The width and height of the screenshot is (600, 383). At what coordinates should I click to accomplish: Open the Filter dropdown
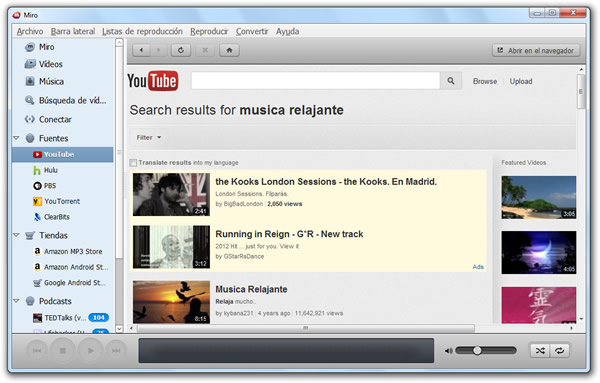[148, 137]
